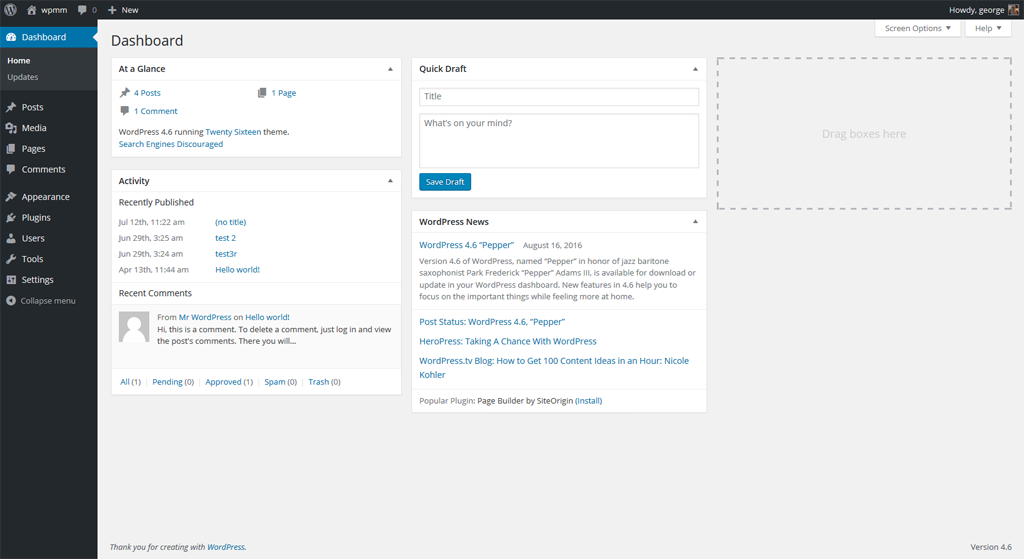Click the Appearance paintbrush icon
The image size is (1024, 559).
click(11, 197)
